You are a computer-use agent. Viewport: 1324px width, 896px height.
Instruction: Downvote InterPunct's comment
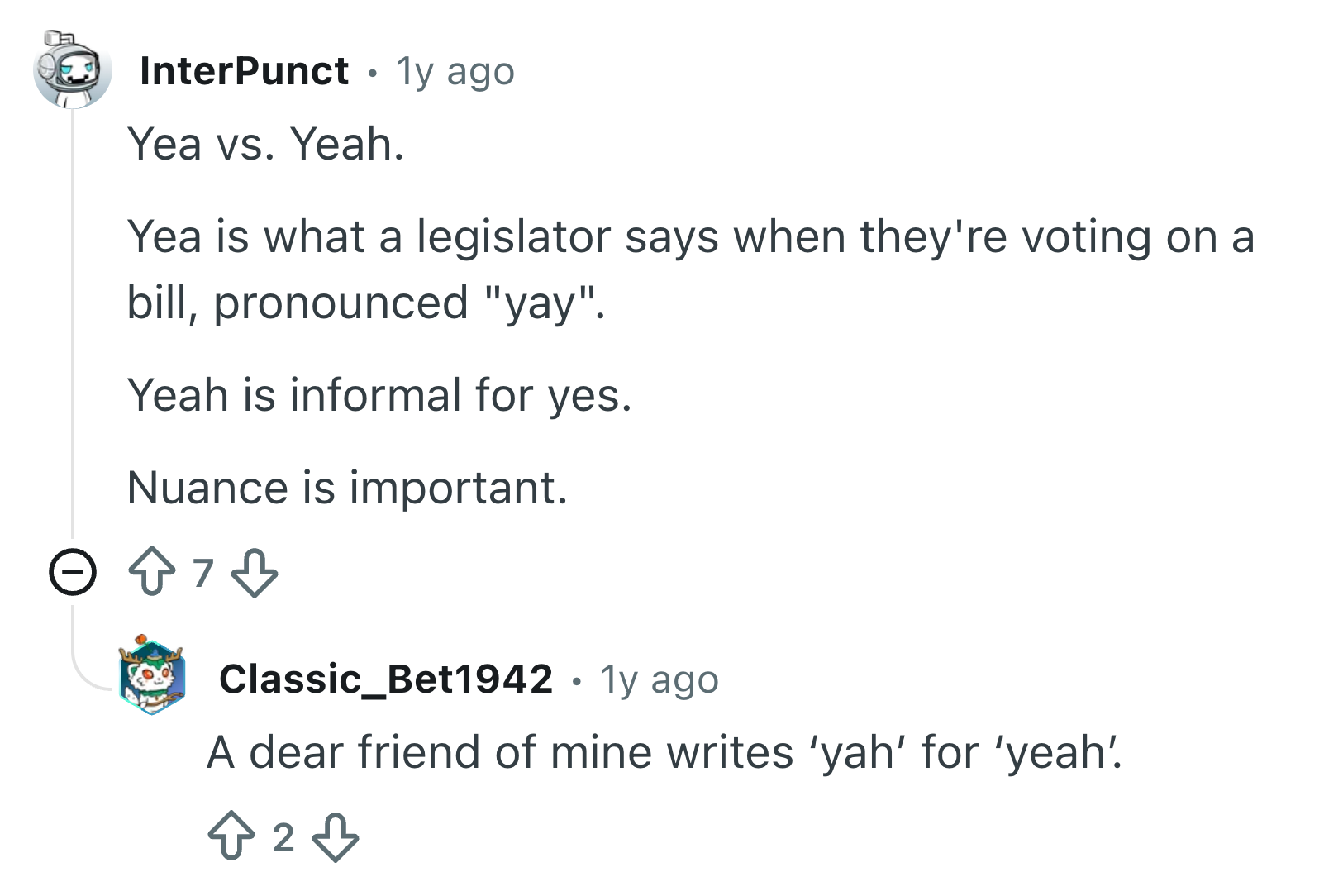click(x=255, y=572)
